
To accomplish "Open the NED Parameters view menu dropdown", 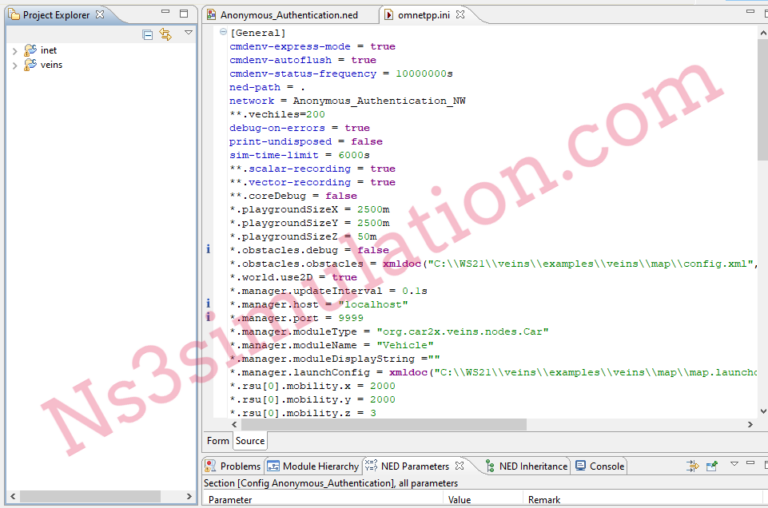I will (733, 465).
